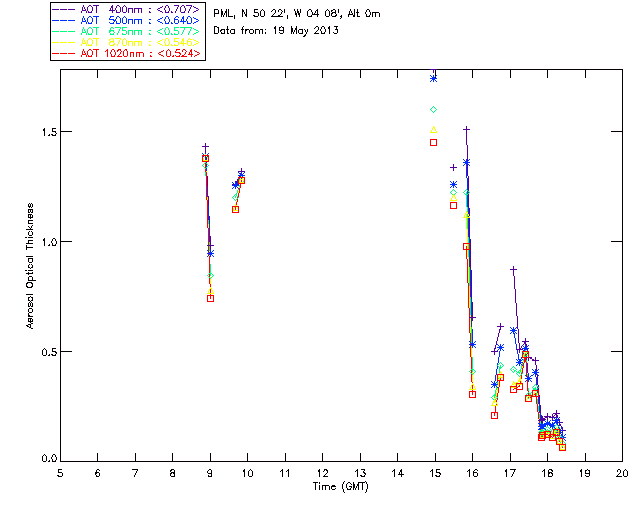This screenshot has width=640, height=512.
Task: Click the y-axis label 1.0
Action: click(49, 242)
